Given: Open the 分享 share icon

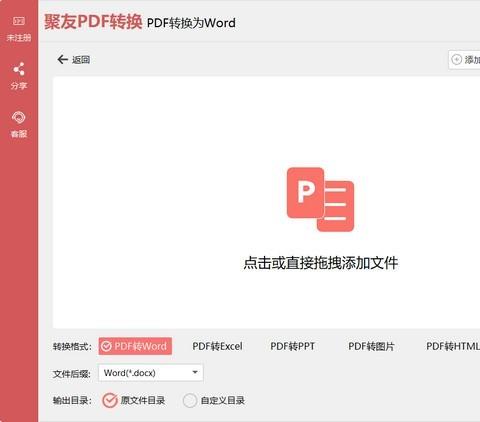Looking at the screenshot, I should click(x=19, y=69).
